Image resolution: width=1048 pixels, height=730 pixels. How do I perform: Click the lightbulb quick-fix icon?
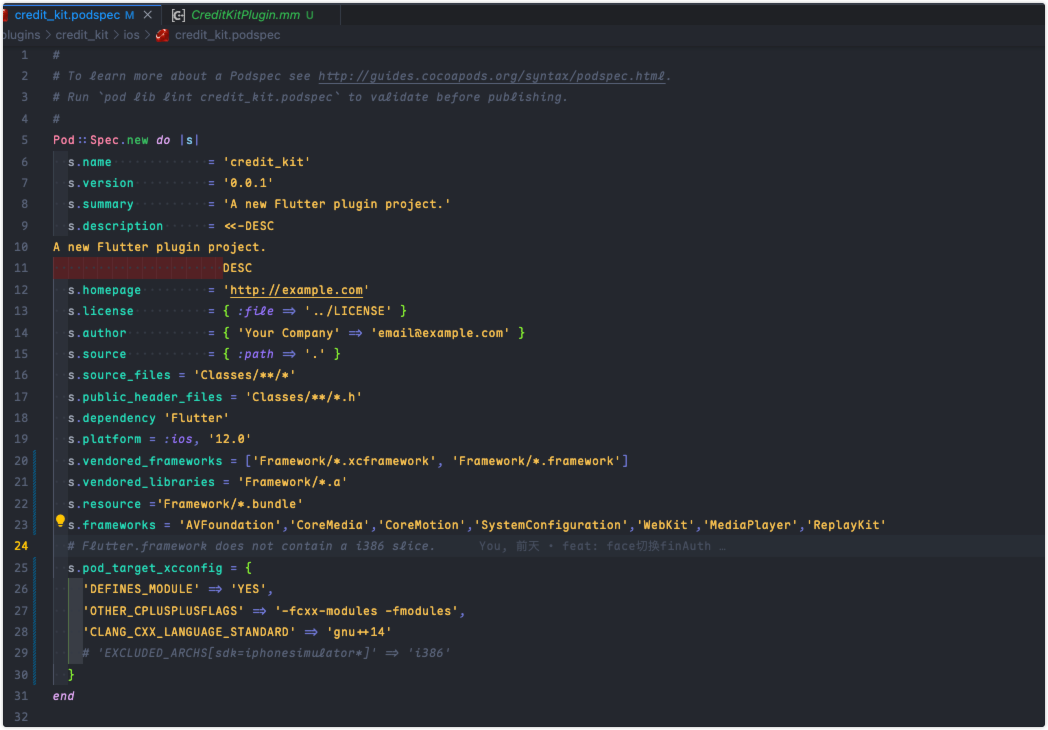(x=60, y=521)
